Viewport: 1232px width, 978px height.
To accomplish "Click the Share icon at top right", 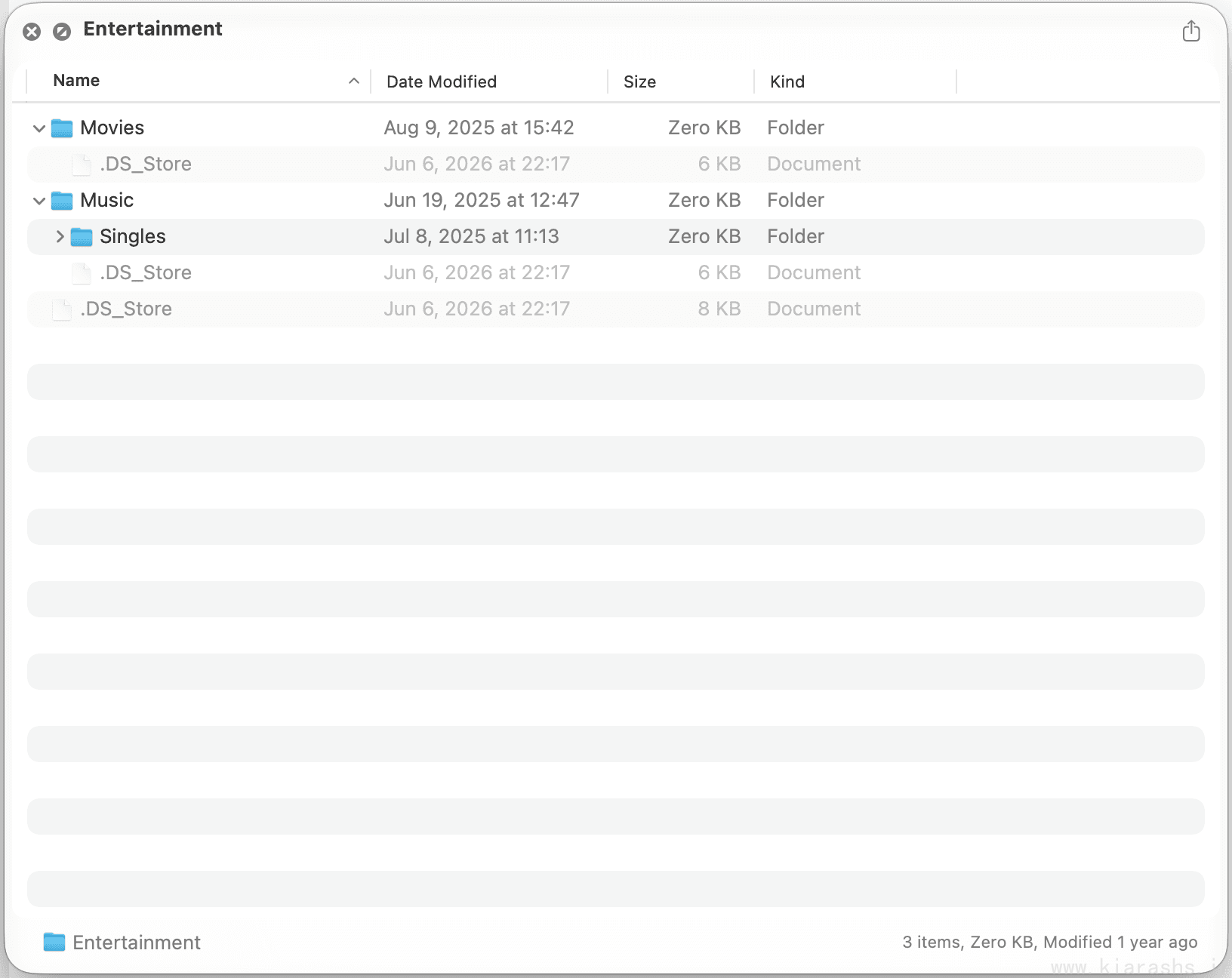I will point(1190,31).
